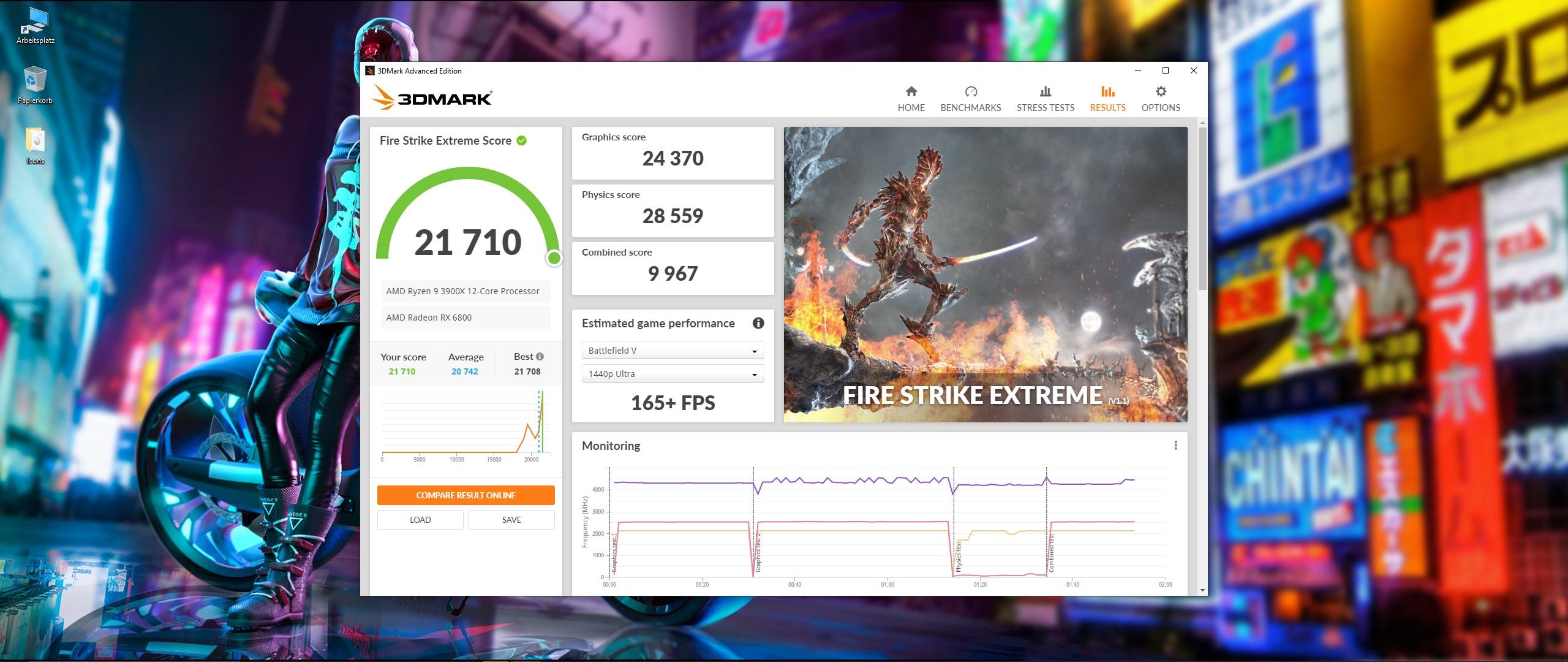Screen dimensions: 1568x662
Task: Open the Benchmarks gauge icon
Action: (x=970, y=92)
